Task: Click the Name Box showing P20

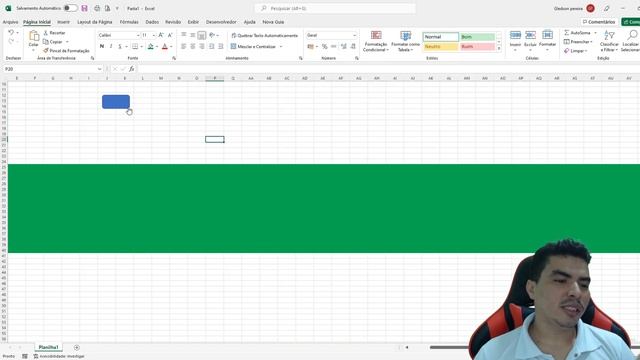Action: click(x=51, y=69)
